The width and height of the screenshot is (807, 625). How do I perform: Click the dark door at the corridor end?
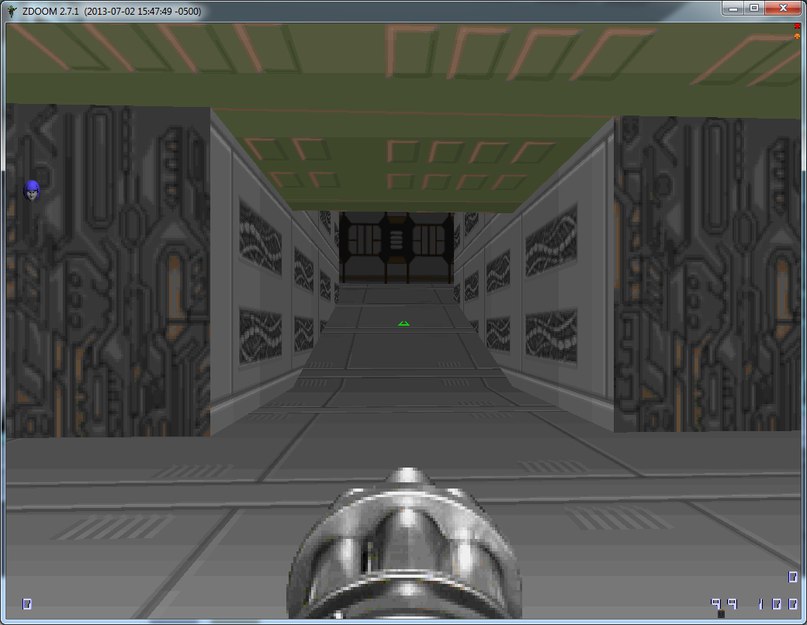[396, 247]
